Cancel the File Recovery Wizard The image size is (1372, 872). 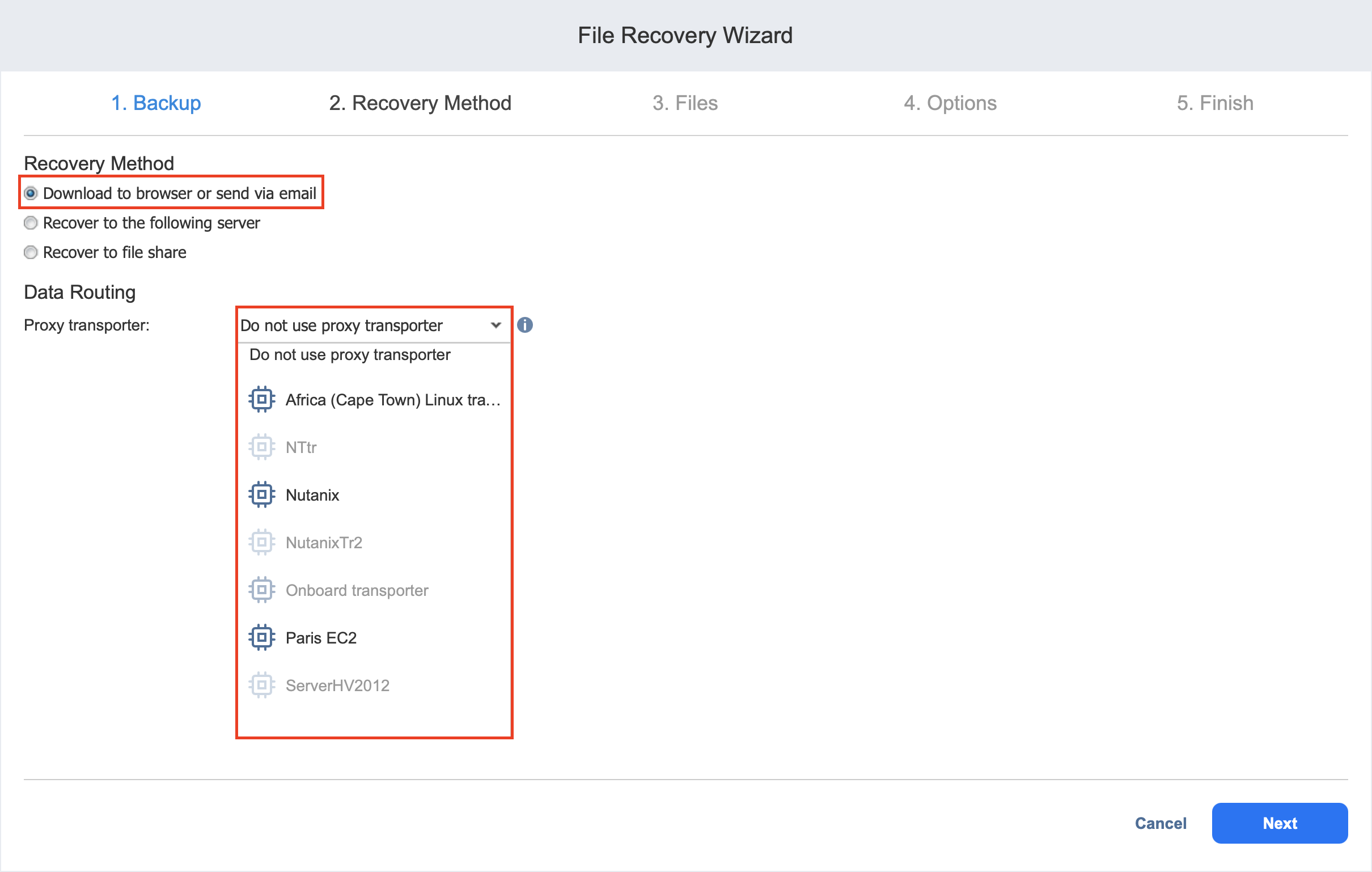(x=1160, y=823)
